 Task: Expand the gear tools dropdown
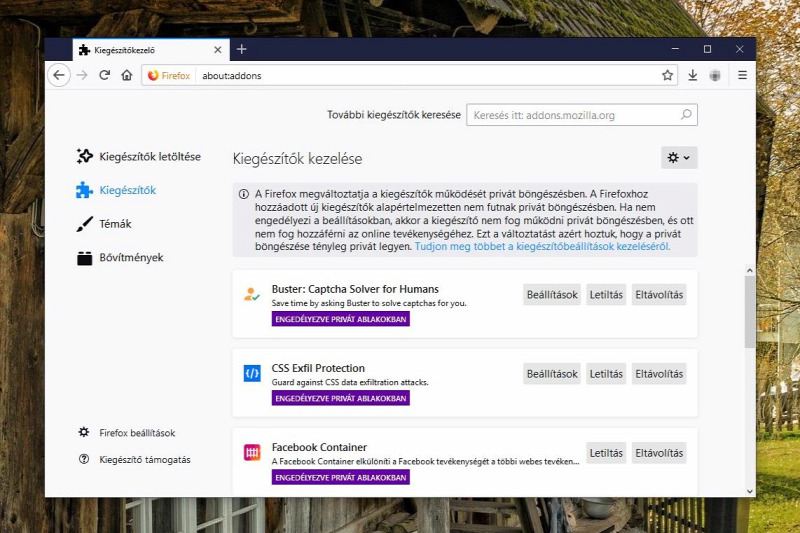(x=679, y=158)
